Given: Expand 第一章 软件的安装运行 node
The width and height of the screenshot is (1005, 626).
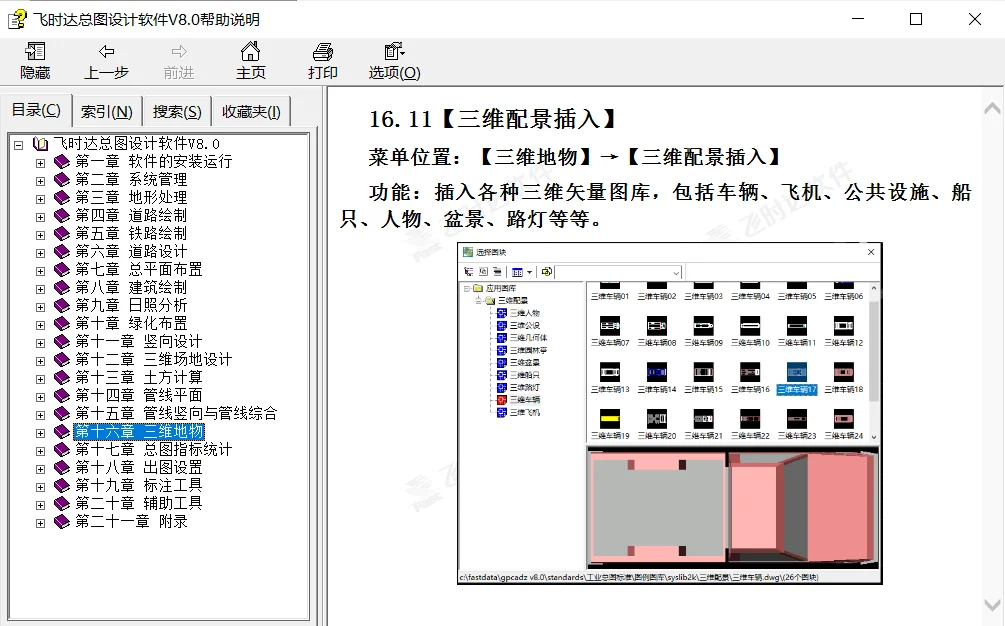Looking at the screenshot, I should (x=38, y=161).
